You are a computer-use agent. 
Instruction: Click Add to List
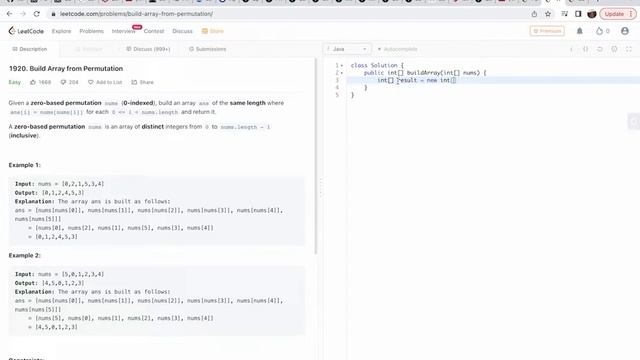[105, 82]
